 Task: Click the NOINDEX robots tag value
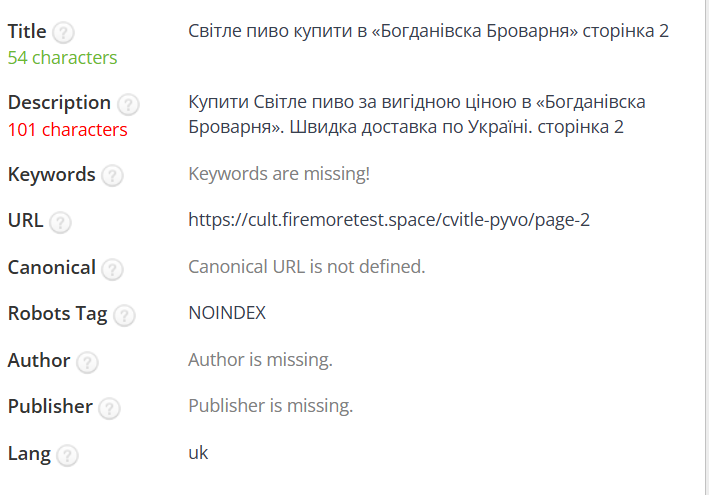click(x=227, y=313)
